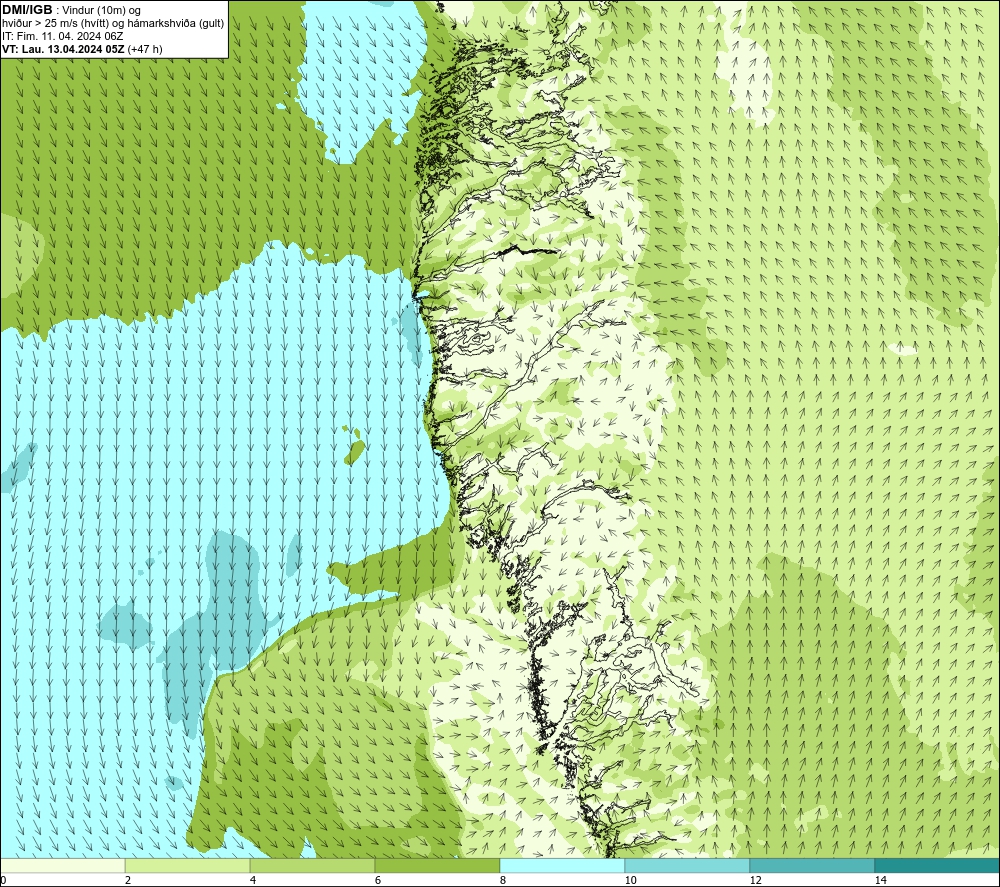Click the "VT: Lau. 13.04.2024 05Z" valid time
The height and width of the screenshot is (887, 1000).
tap(64, 49)
